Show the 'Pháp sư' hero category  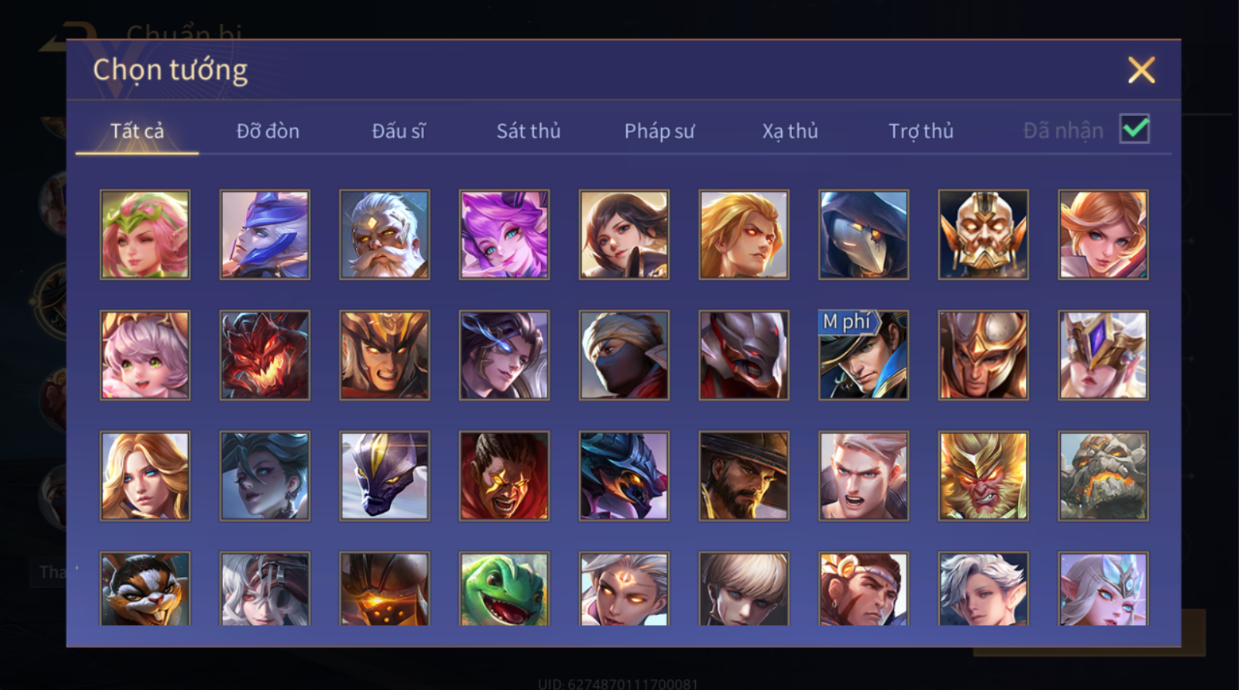[659, 131]
